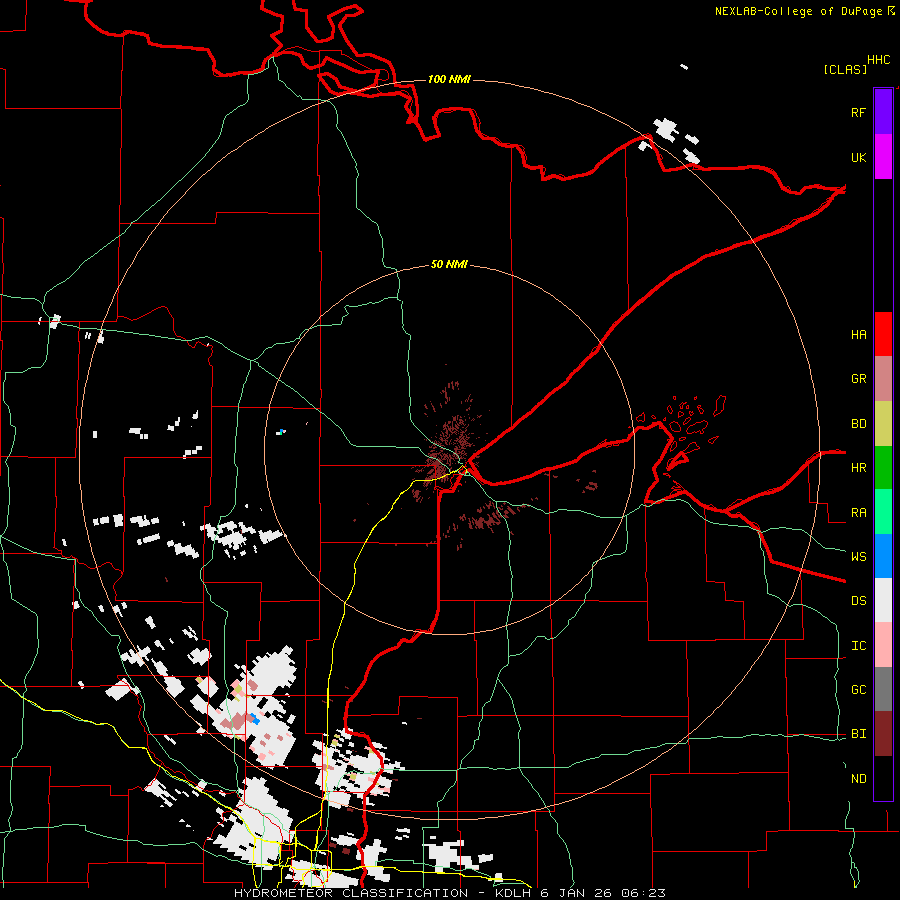
Task: Click the HA legend label
Action: pyautogui.click(x=858, y=335)
